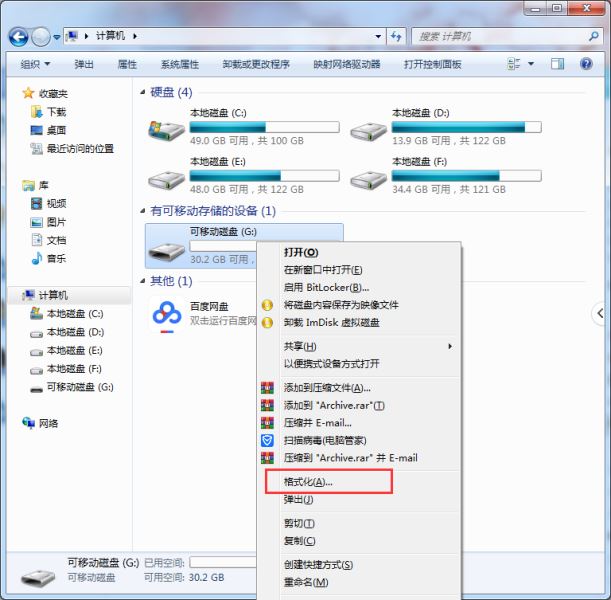This screenshot has width=611, height=600.
Task: Choose 弹出(J) in the context menu
Action: pos(359,499)
